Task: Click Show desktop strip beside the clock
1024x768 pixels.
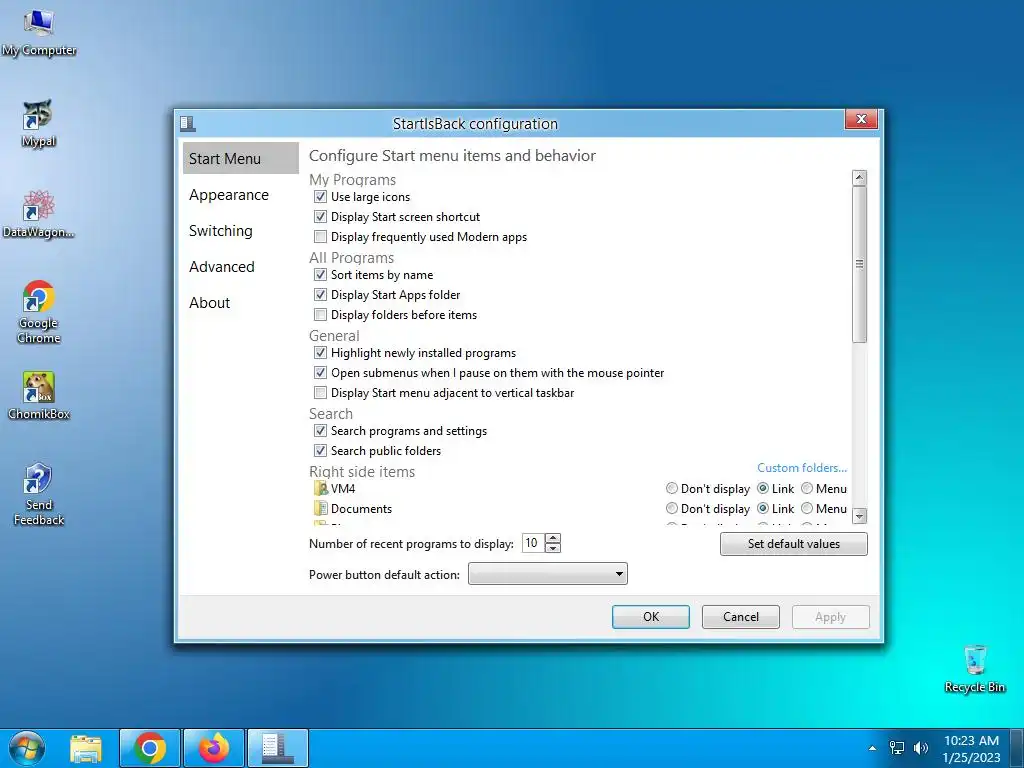Action: [x=1017, y=748]
